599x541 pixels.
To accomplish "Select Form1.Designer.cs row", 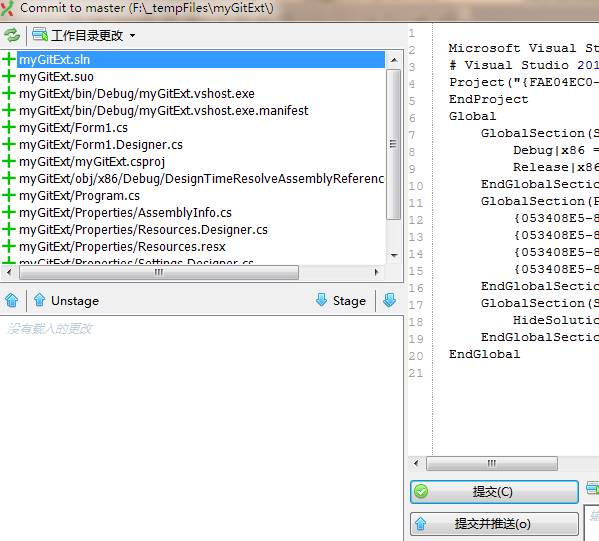I will click(x=201, y=145).
